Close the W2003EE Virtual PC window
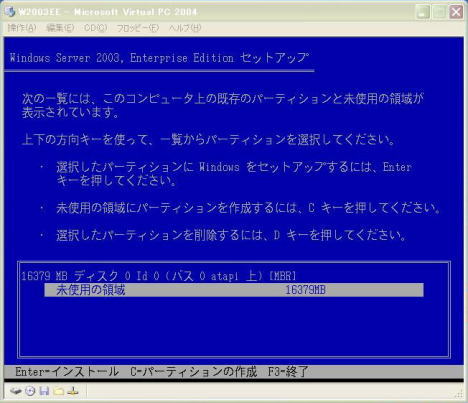The height and width of the screenshot is (403, 468). (456, 12)
